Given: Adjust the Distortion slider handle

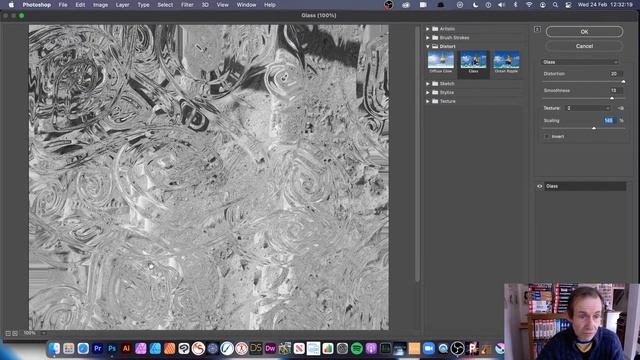Looking at the screenshot, I should click(623, 82).
